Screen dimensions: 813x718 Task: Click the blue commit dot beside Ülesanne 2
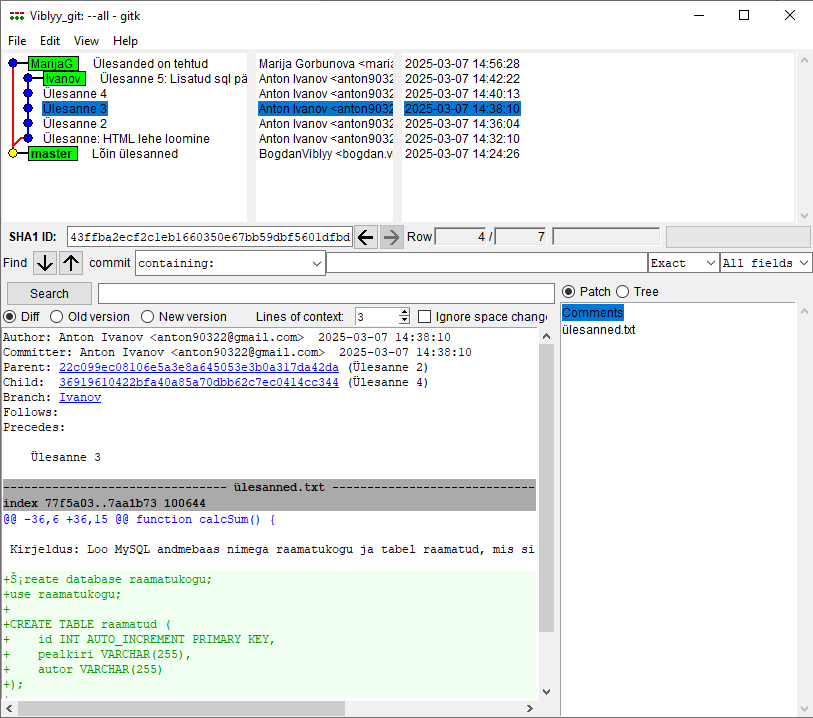tap(28, 123)
